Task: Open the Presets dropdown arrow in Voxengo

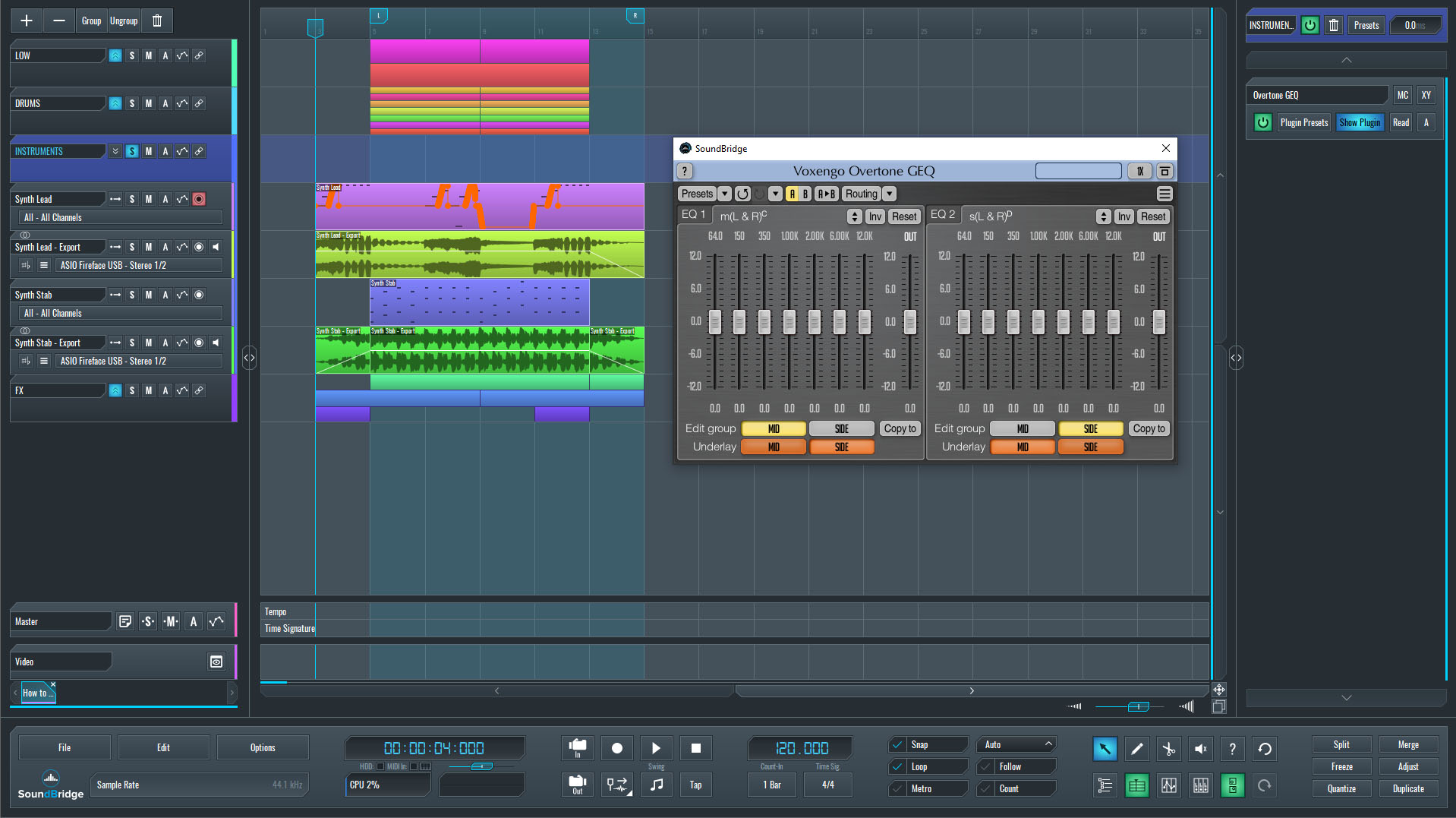Action: point(725,194)
